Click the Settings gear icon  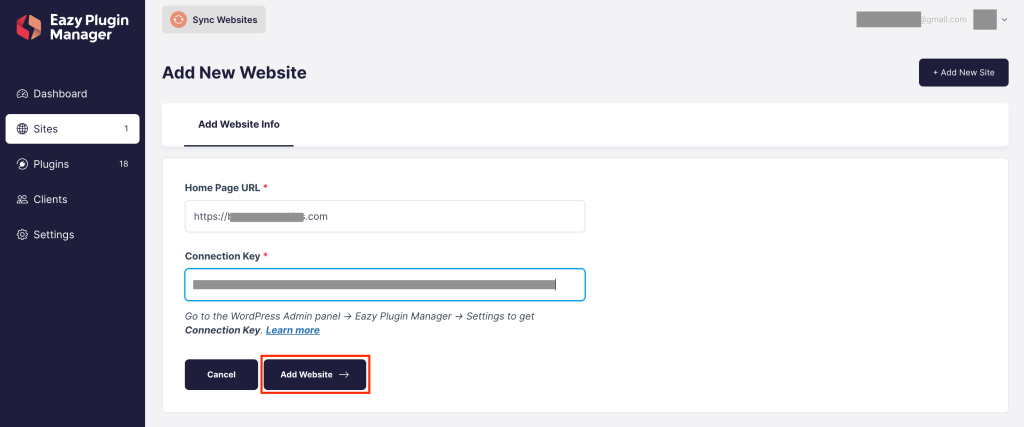(x=22, y=234)
